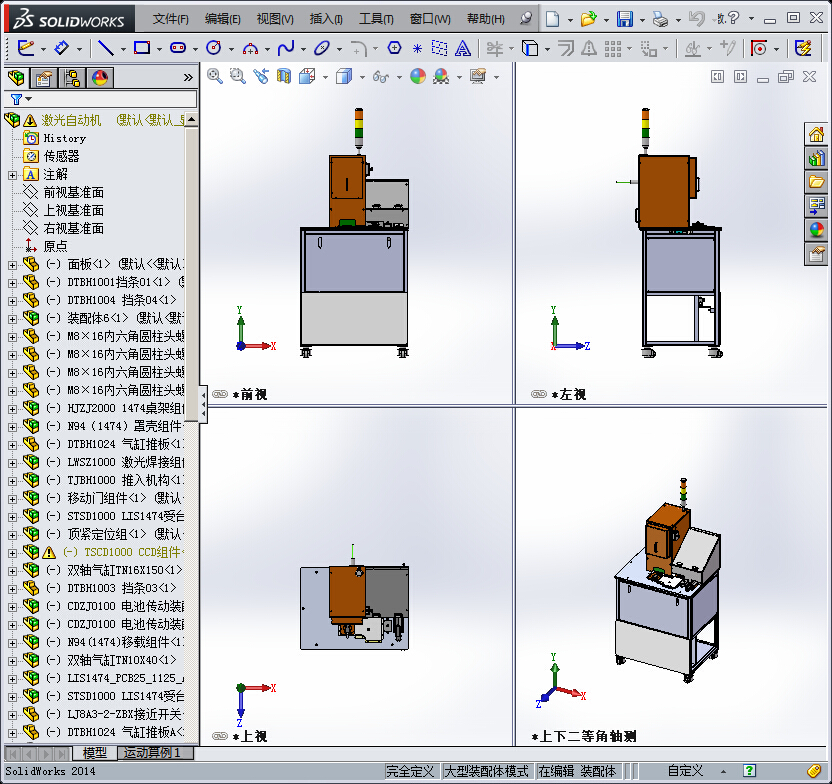Screen dimensions: 832x784
Task: Select the Rectangle sketch tool
Action: (x=142, y=48)
